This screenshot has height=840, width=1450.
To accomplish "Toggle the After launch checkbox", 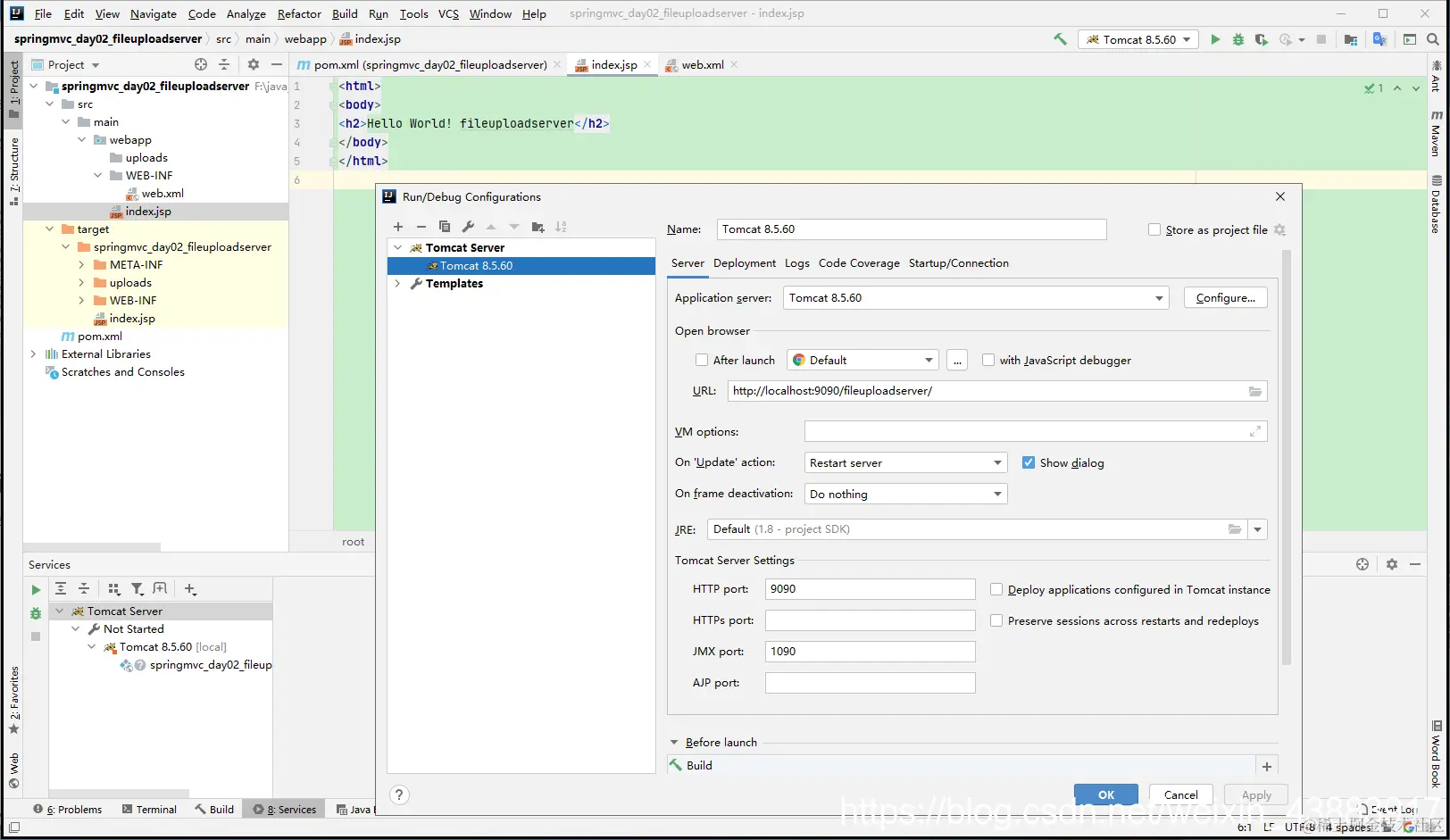I will pos(702,360).
